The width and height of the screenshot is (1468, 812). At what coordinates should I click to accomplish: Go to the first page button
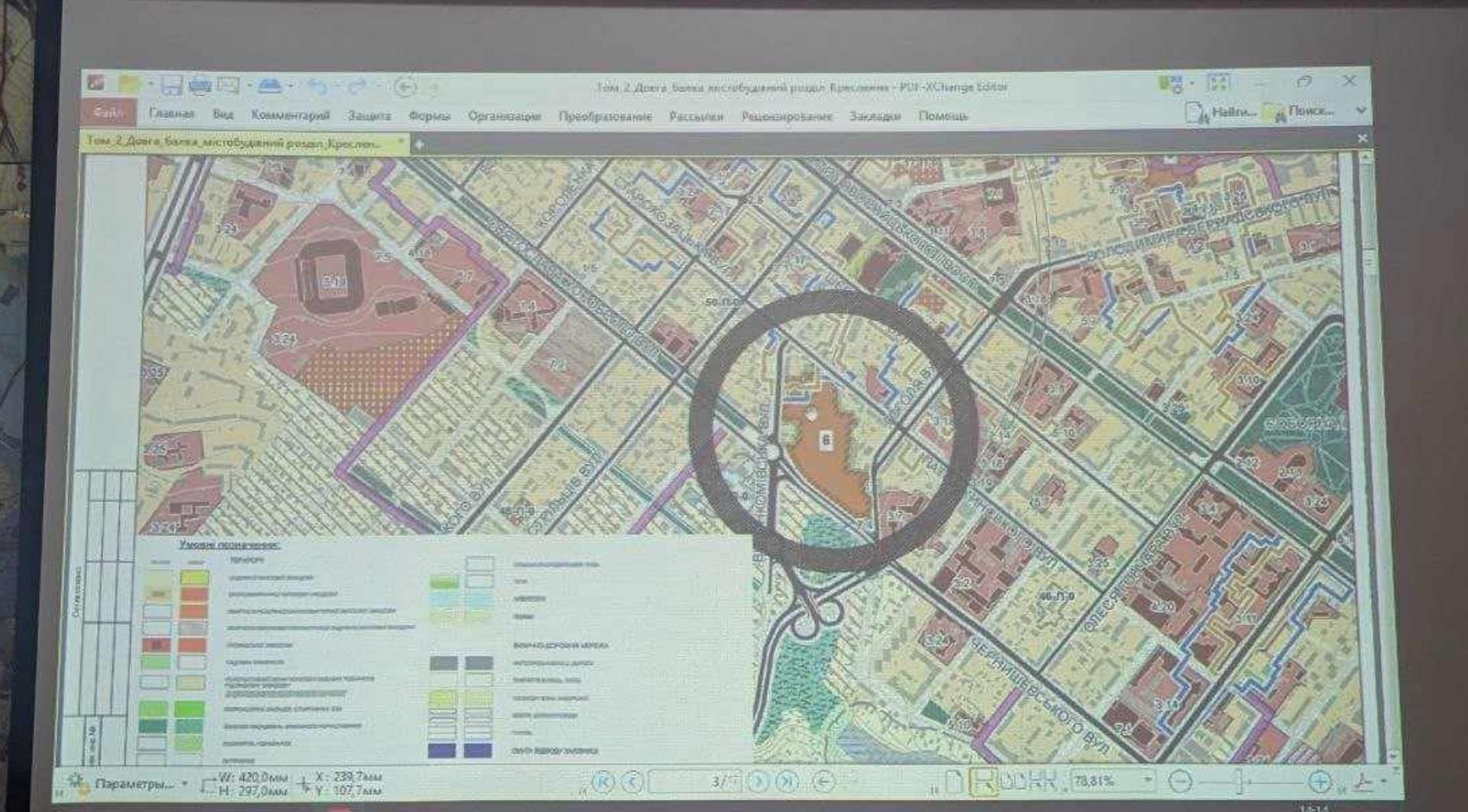(603, 781)
